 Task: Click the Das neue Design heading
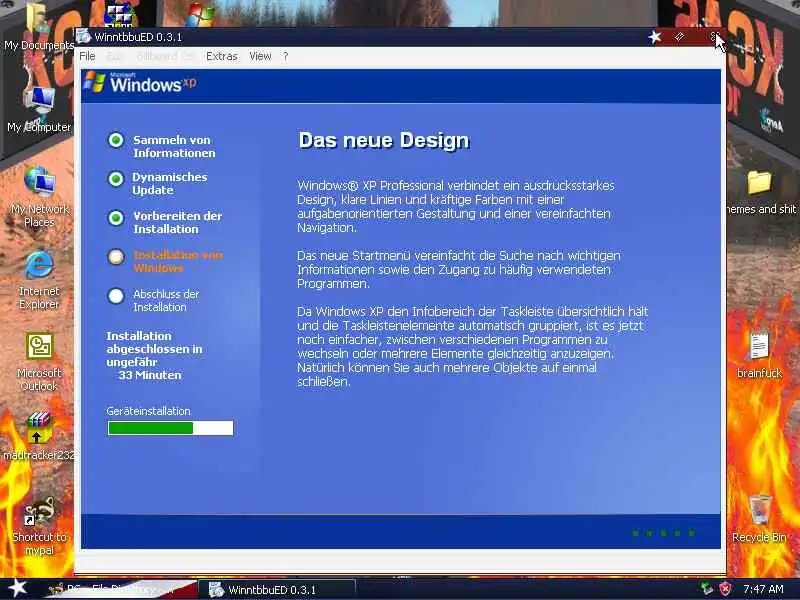click(x=384, y=140)
